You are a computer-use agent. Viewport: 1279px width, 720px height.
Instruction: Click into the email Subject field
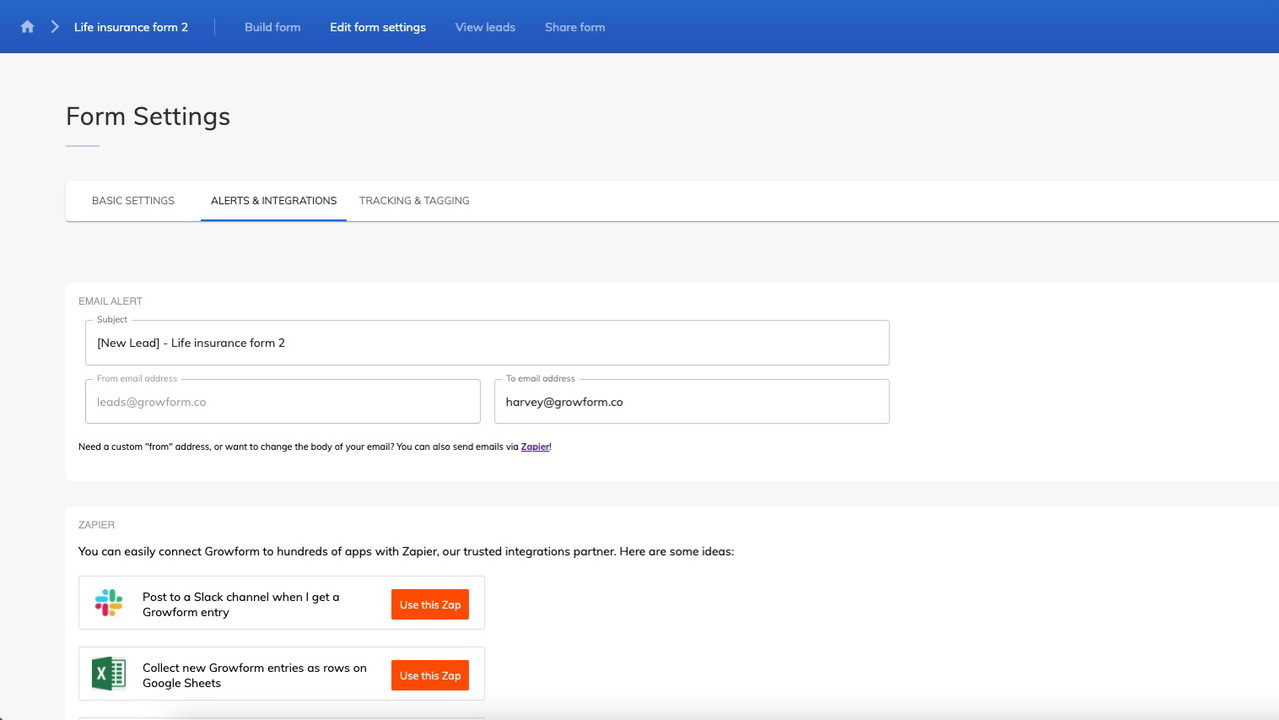pyautogui.click(x=487, y=343)
